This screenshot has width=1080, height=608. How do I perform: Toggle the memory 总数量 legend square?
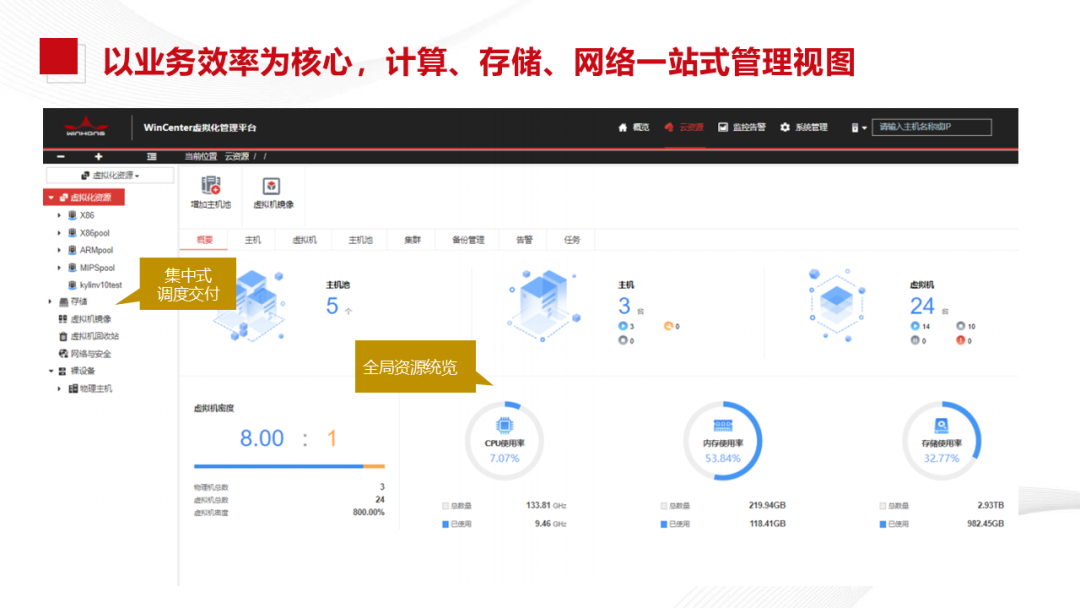663,506
